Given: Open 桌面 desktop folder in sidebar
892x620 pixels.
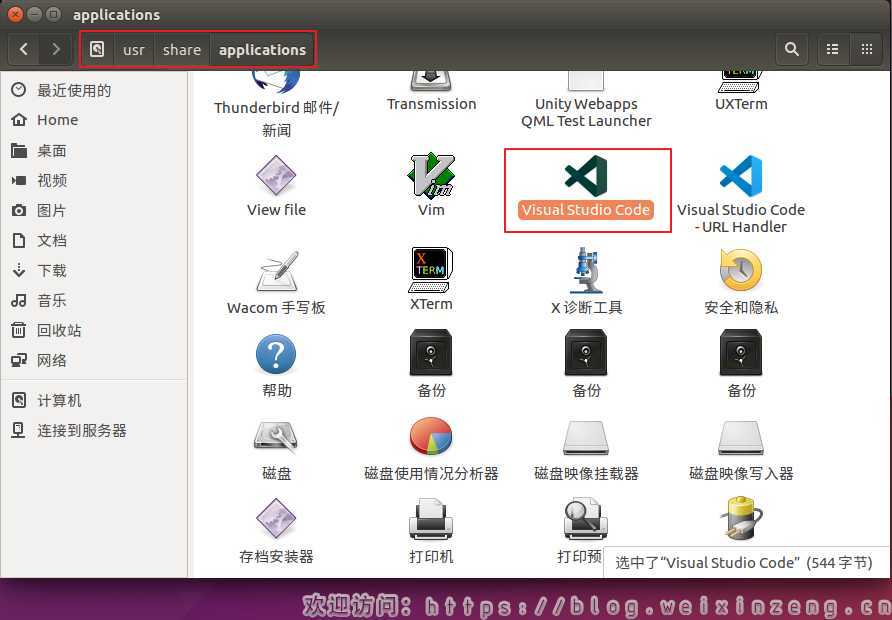Looking at the screenshot, I should pos(94,150).
